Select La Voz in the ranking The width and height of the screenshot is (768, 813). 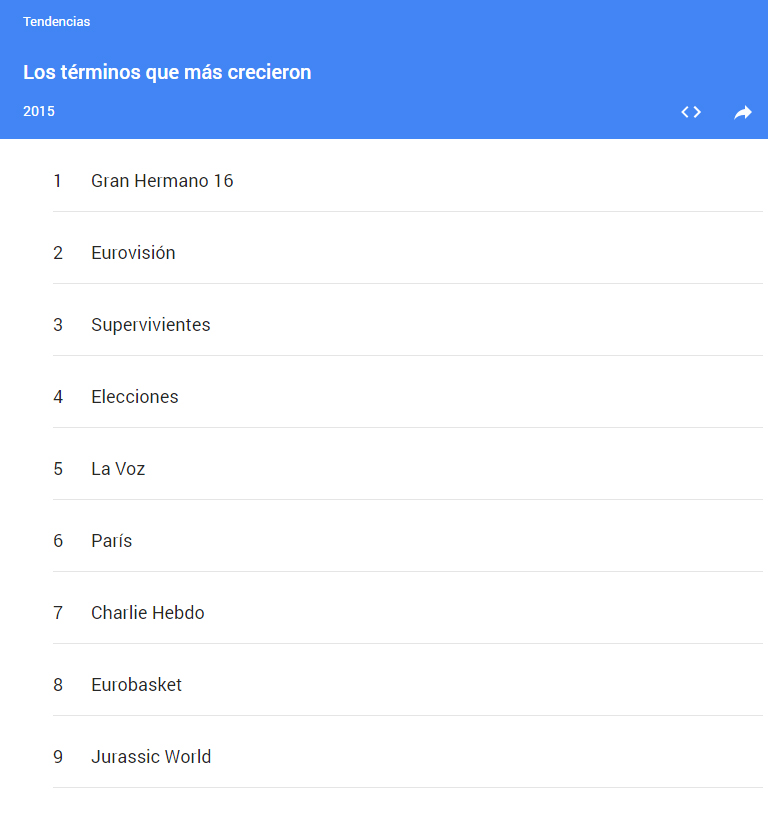118,469
